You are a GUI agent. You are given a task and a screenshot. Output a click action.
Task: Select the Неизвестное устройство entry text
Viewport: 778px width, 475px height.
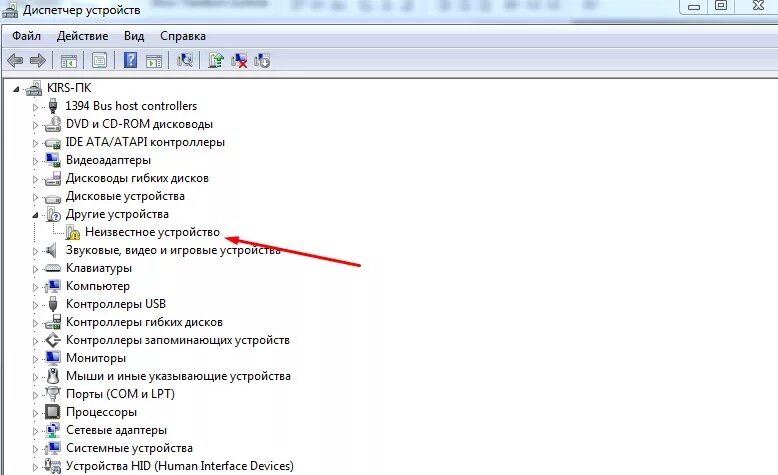pyautogui.click(x=152, y=232)
